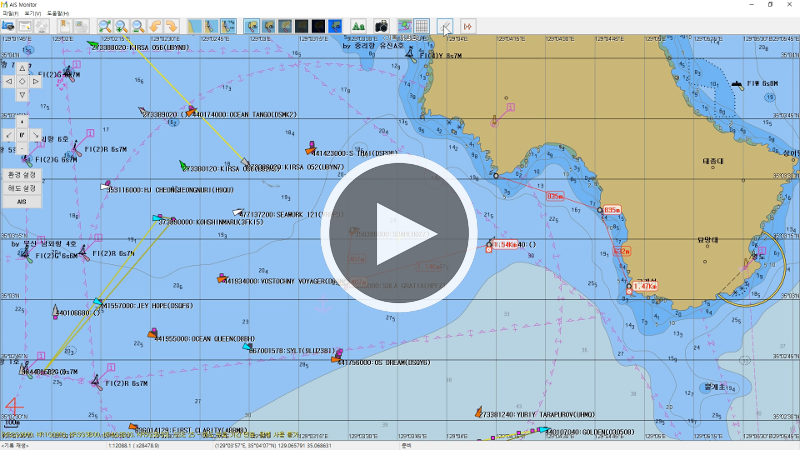Click the AIS button on left panel
Image resolution: width=800 pixels, height=450 pixels.
22,201
